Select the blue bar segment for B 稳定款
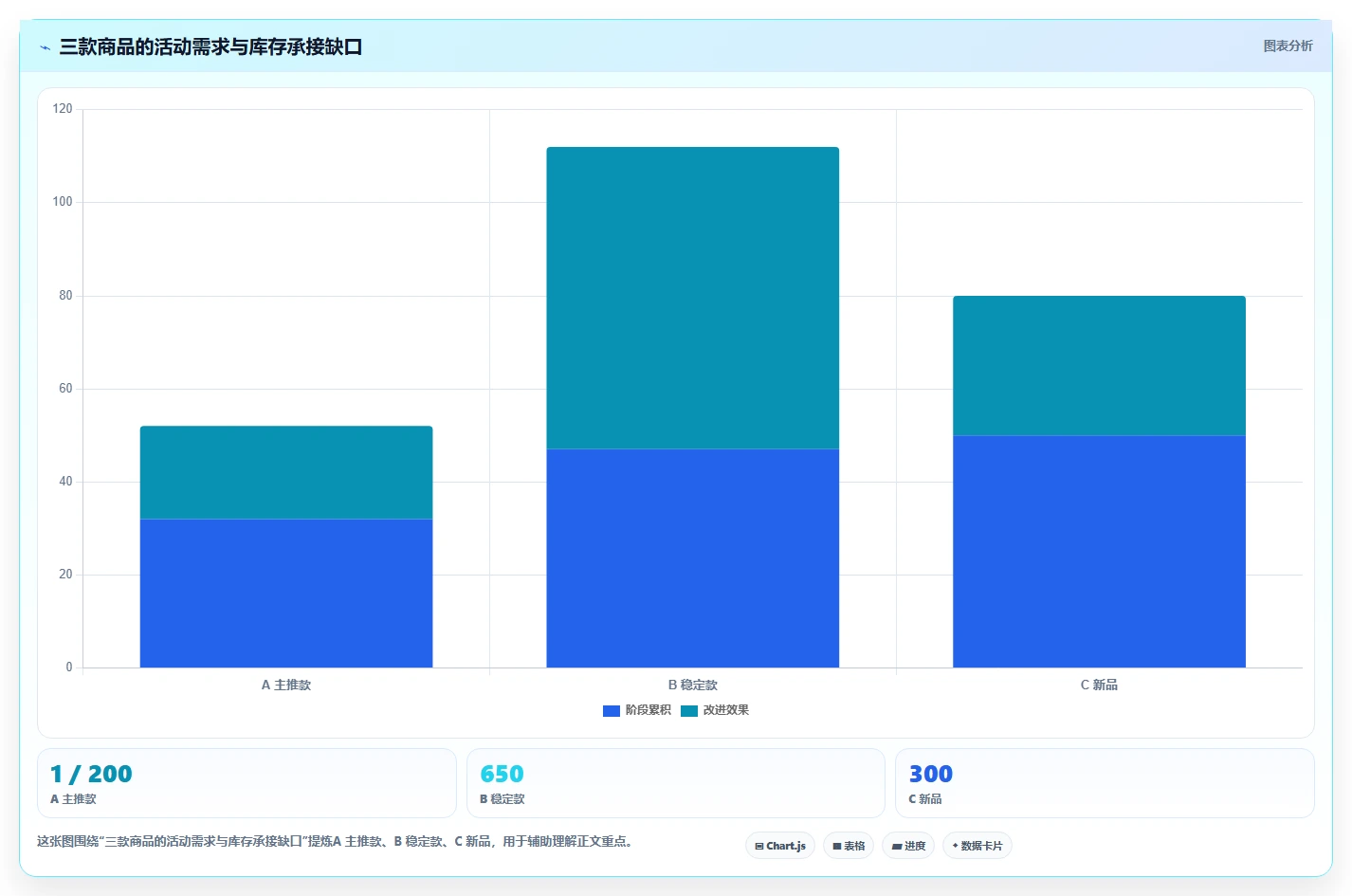Viewport: 1352px width, 896px height. [x=693, y=558]
